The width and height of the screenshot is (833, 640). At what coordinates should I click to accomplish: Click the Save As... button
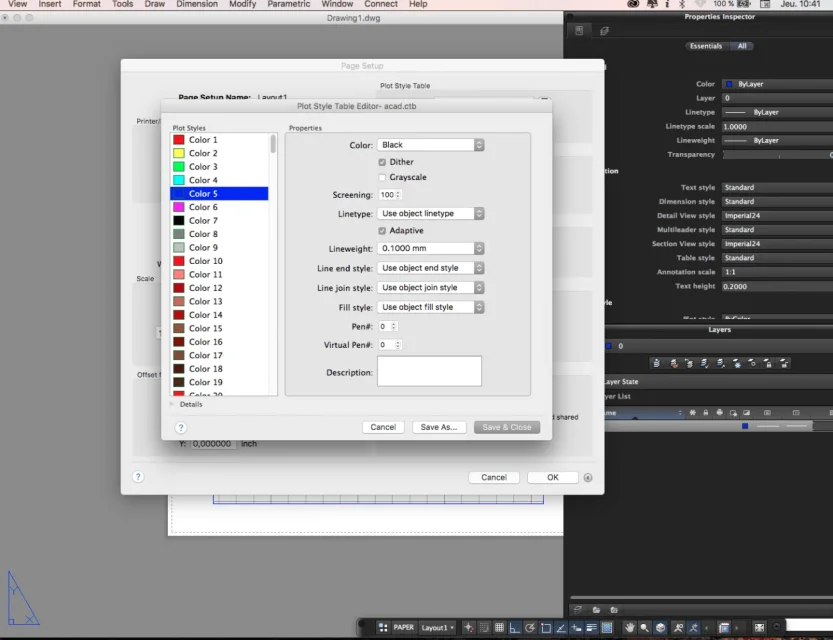tap(439, 427)
